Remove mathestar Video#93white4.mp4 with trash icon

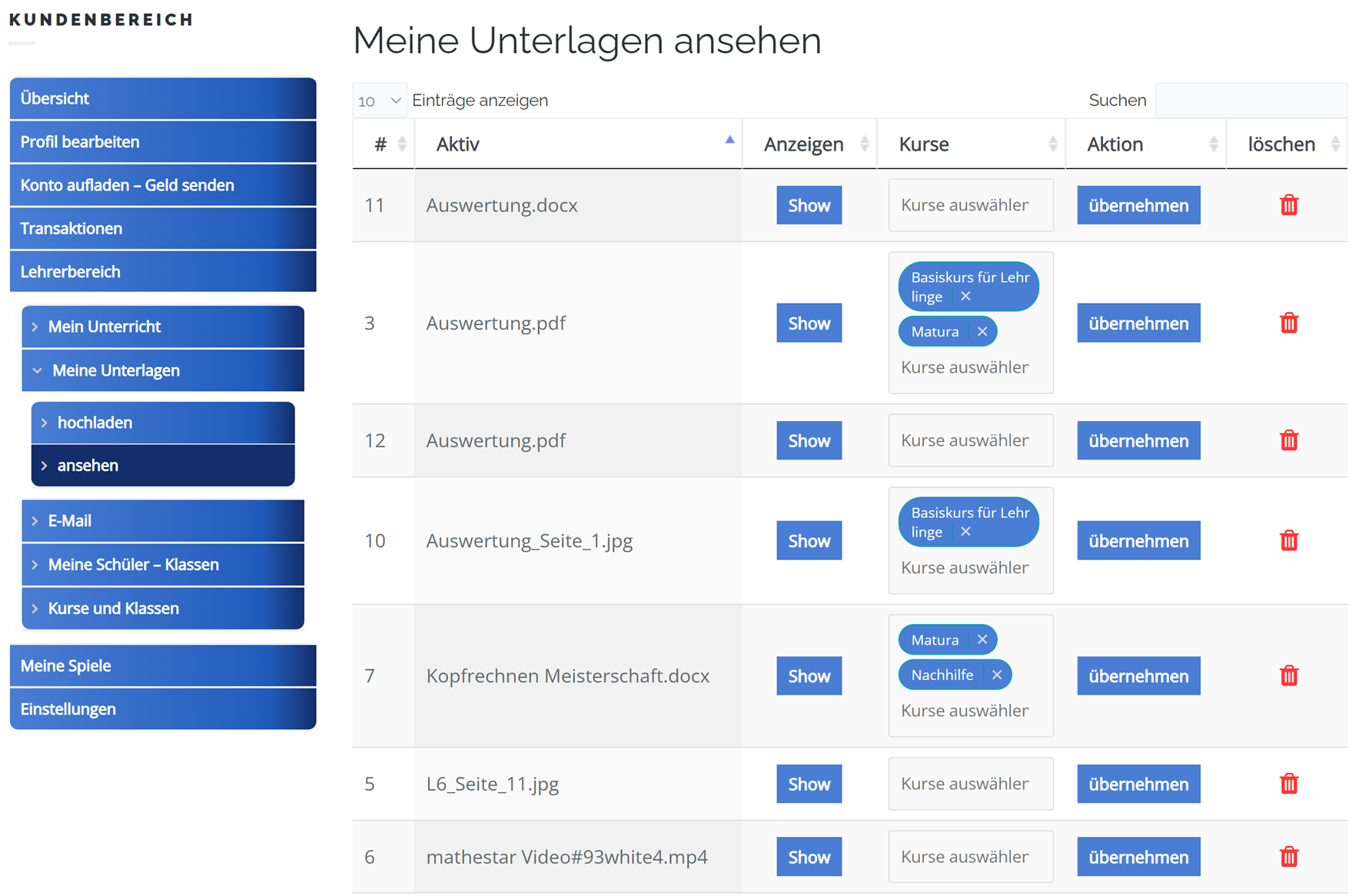coord(1288,856)
